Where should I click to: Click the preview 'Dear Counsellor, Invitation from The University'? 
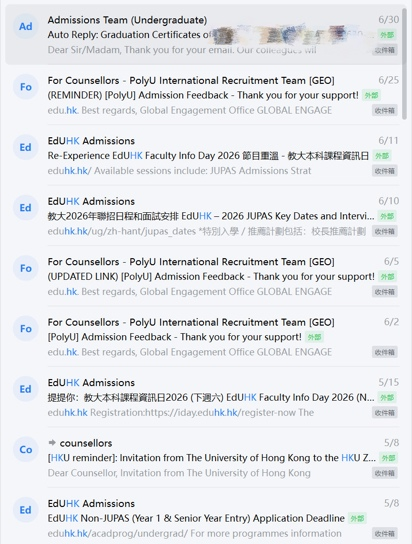(179, 473)
